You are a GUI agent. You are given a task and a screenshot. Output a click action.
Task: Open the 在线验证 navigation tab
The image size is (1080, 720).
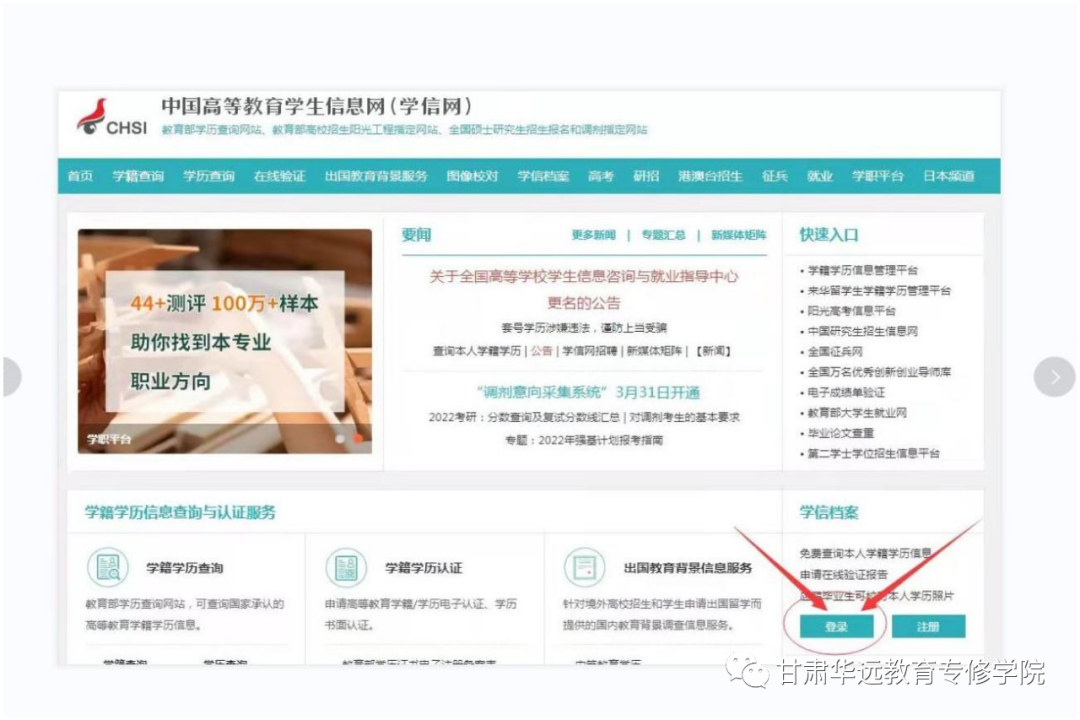pyautogui.click(x=279, y=176)
